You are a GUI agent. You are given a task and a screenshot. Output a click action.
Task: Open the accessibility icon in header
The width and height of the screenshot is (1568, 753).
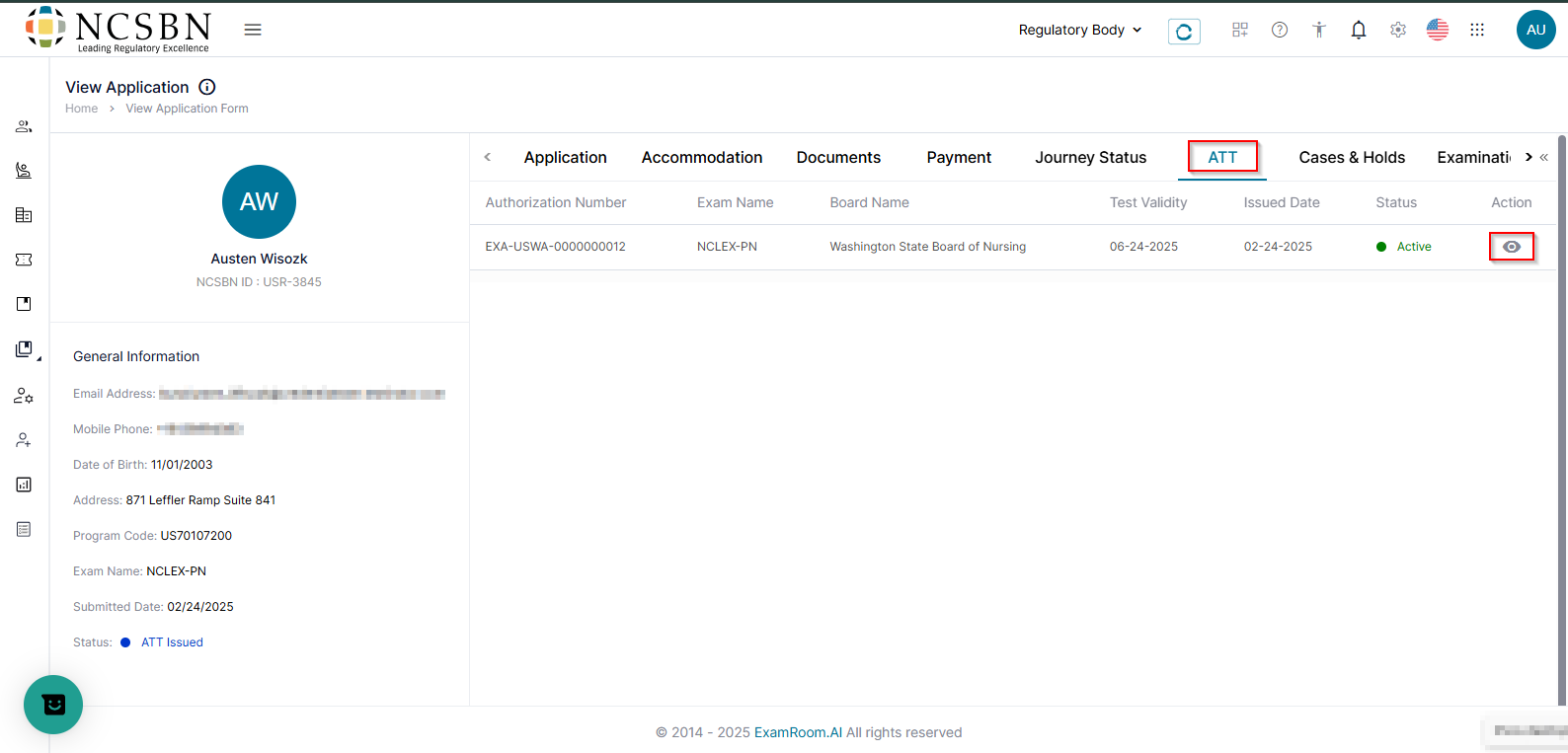point(1319,31)
